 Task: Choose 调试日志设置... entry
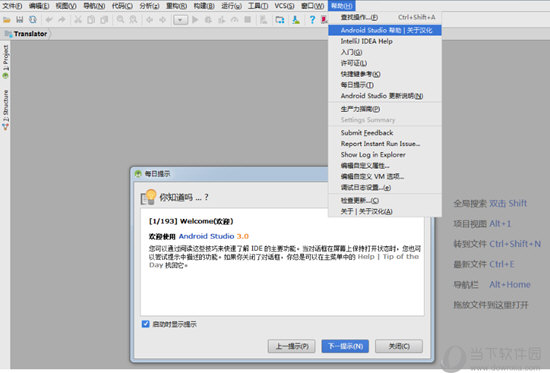coord(385,187)
